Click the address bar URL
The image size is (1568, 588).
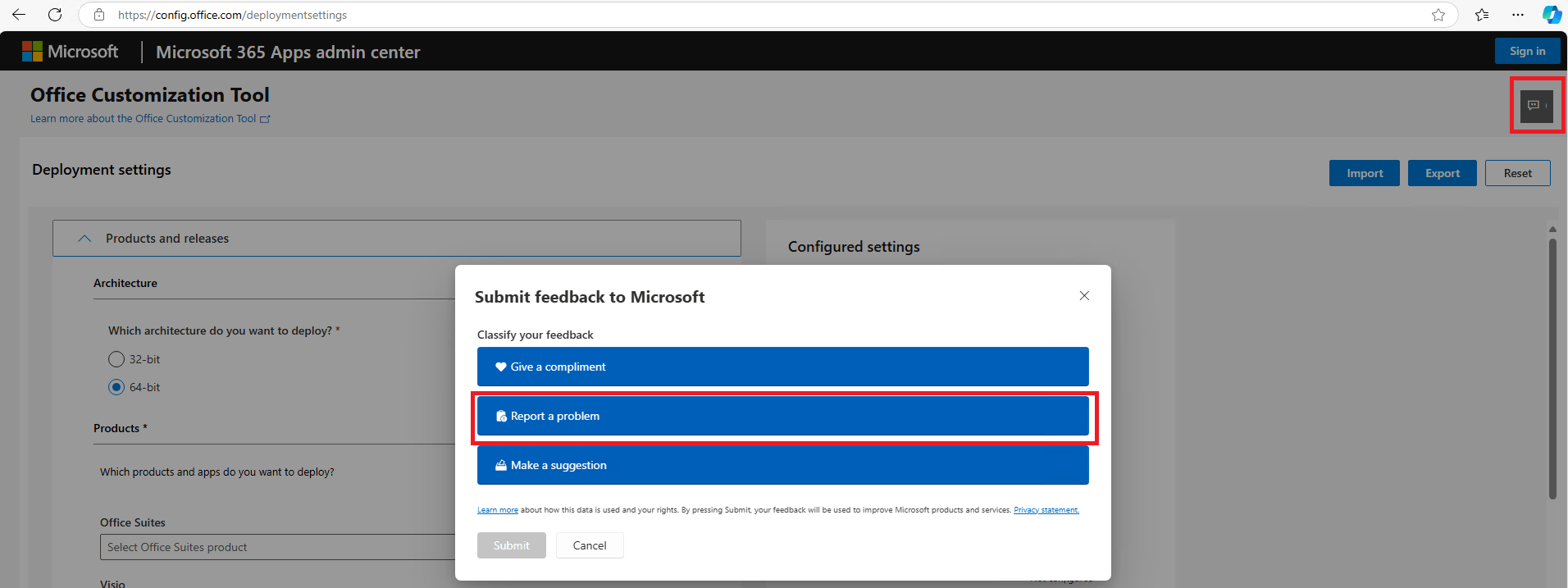232,15
